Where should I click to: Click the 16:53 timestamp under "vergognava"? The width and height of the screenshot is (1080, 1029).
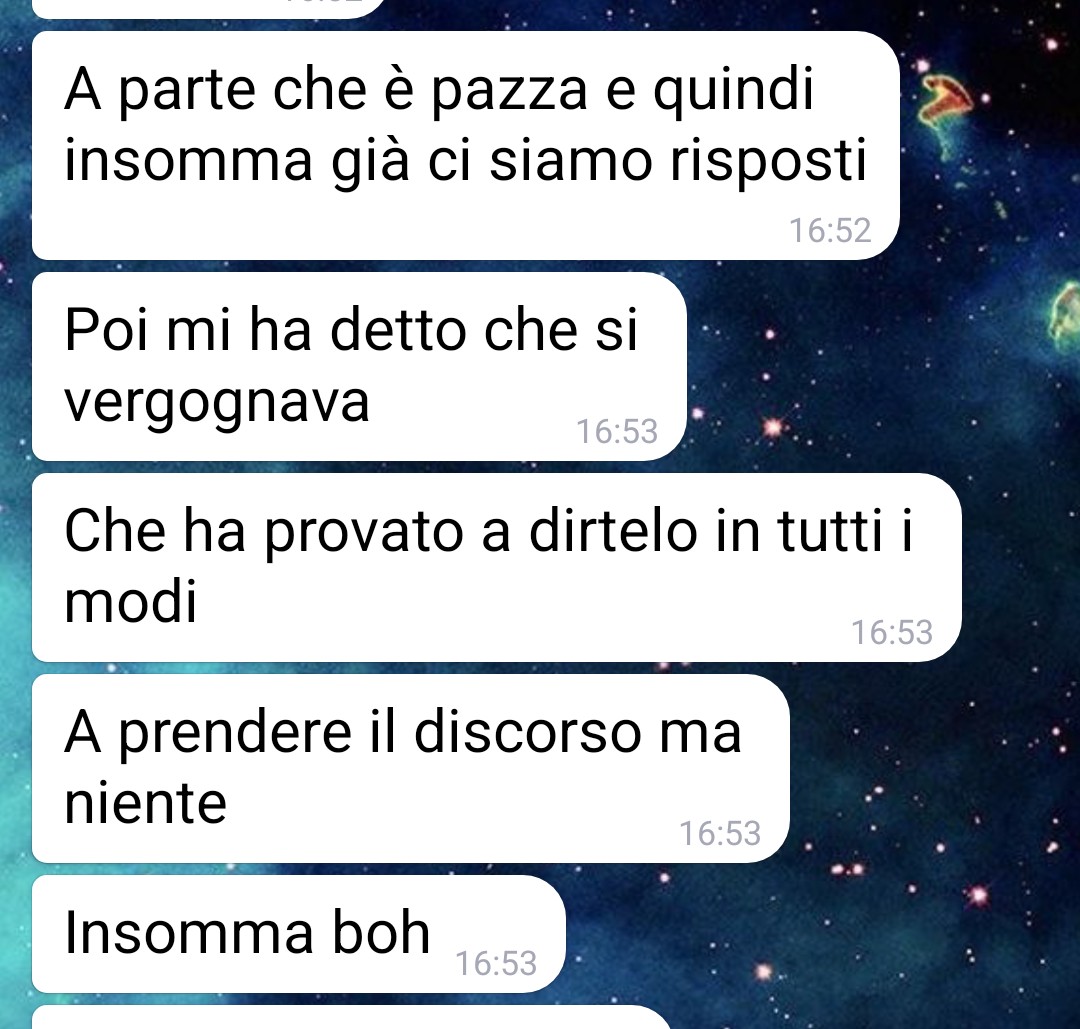pyautogui.click(x=617, y=432)
